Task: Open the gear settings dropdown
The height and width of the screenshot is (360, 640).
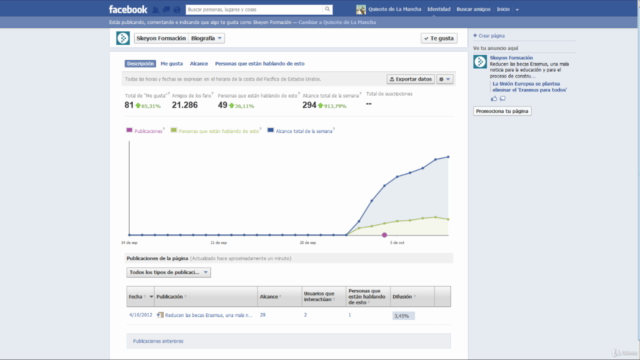Action: click(444, 79)
